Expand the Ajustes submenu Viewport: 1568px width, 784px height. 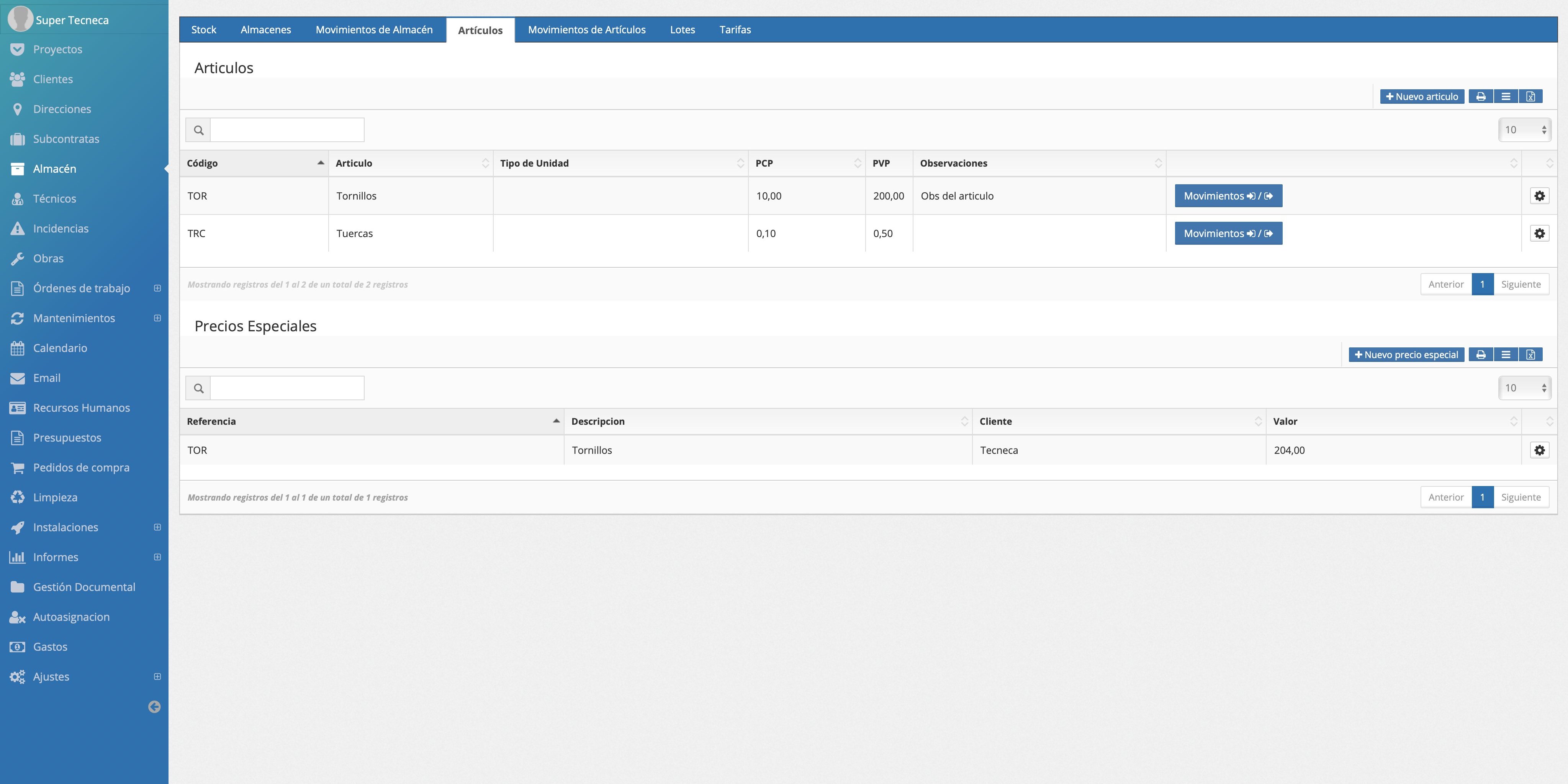tap(157, 676)
